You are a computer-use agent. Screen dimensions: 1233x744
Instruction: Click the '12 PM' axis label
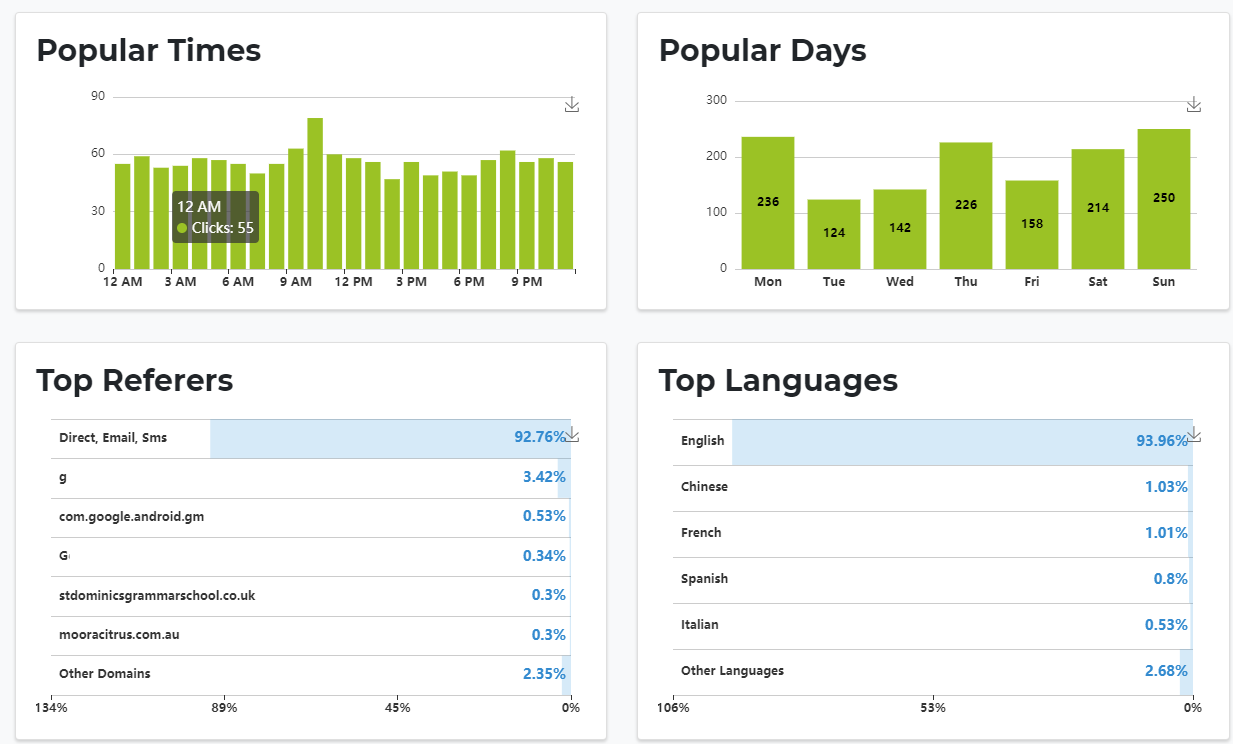pyautogui.click(x=353, y=282)
